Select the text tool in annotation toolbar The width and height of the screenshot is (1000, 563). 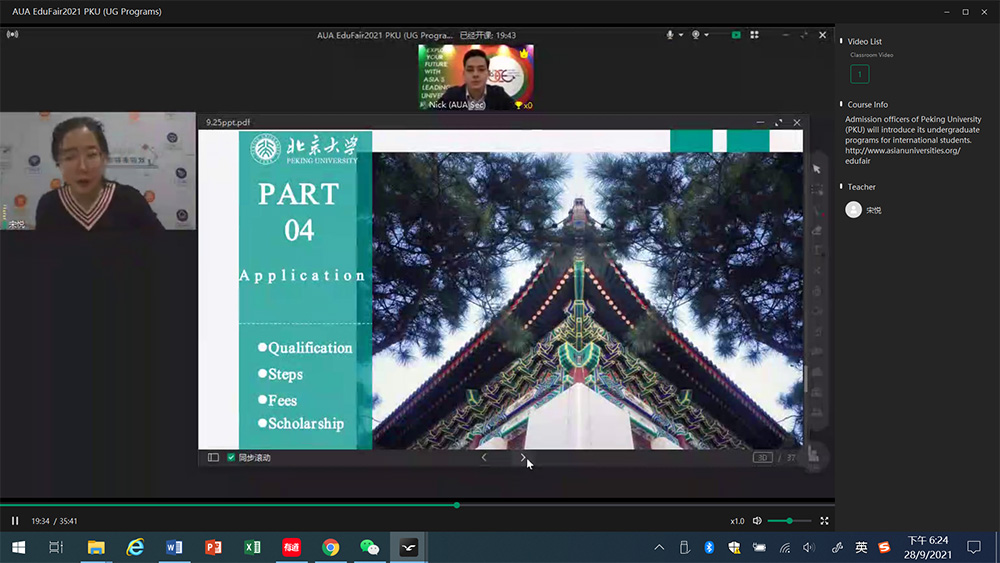(x=817, y=251)
